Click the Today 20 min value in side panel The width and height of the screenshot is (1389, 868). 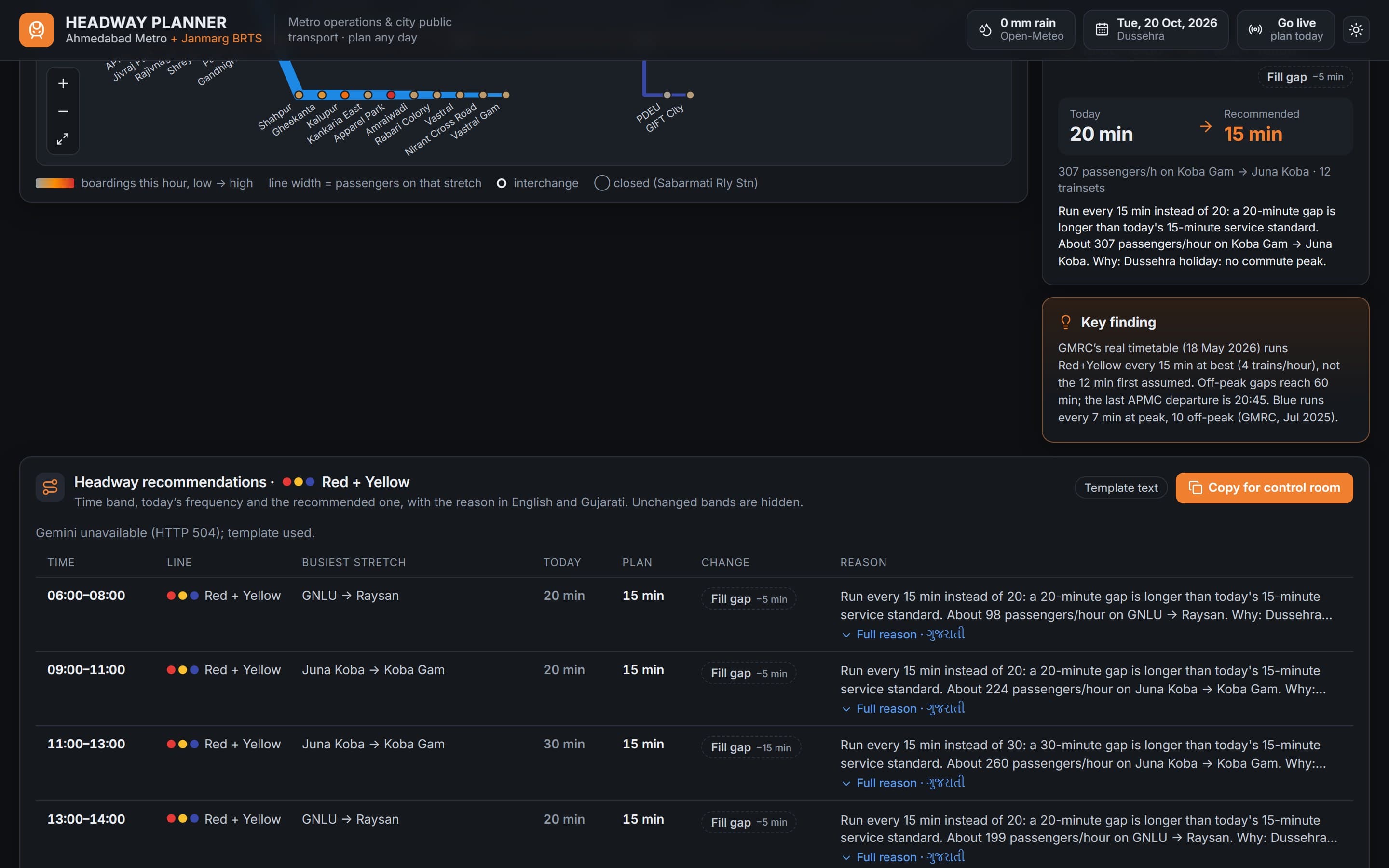1101,135
